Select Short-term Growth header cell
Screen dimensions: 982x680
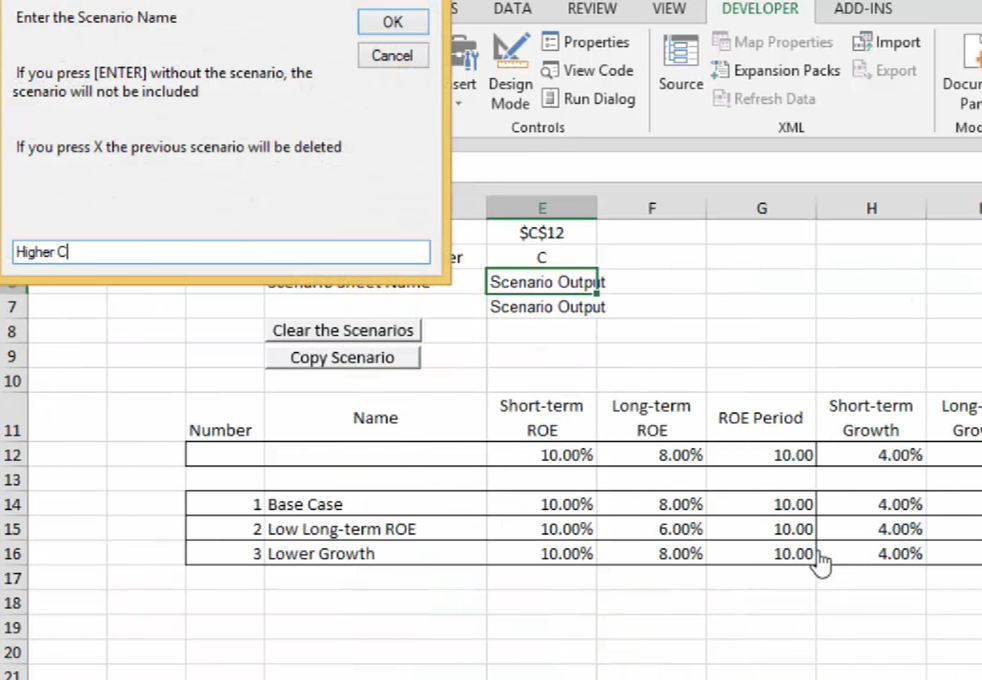pyautogui.click(x=871, y=418)
